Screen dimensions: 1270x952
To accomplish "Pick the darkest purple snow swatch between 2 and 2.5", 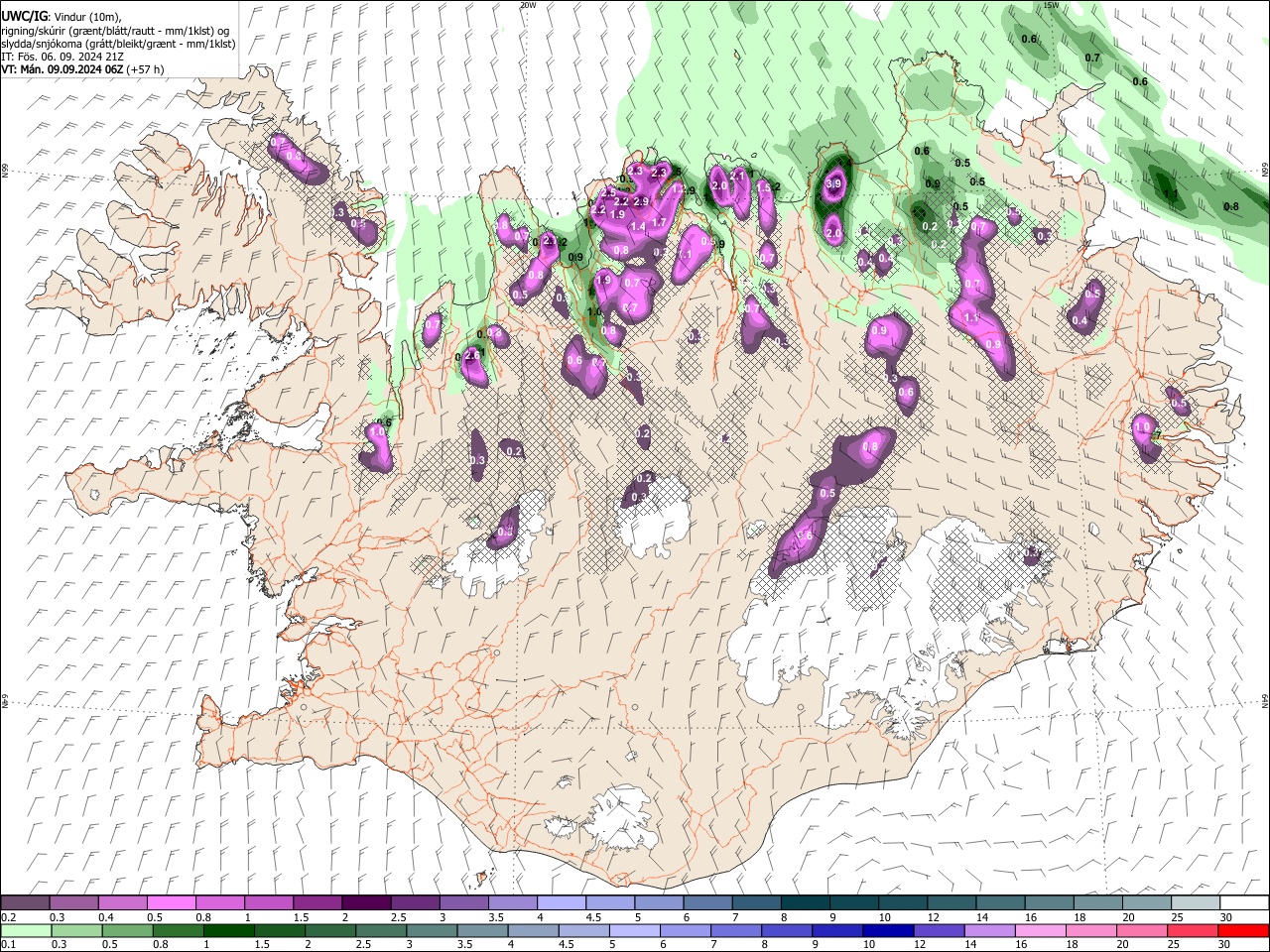I will click(x=365, y=902).
